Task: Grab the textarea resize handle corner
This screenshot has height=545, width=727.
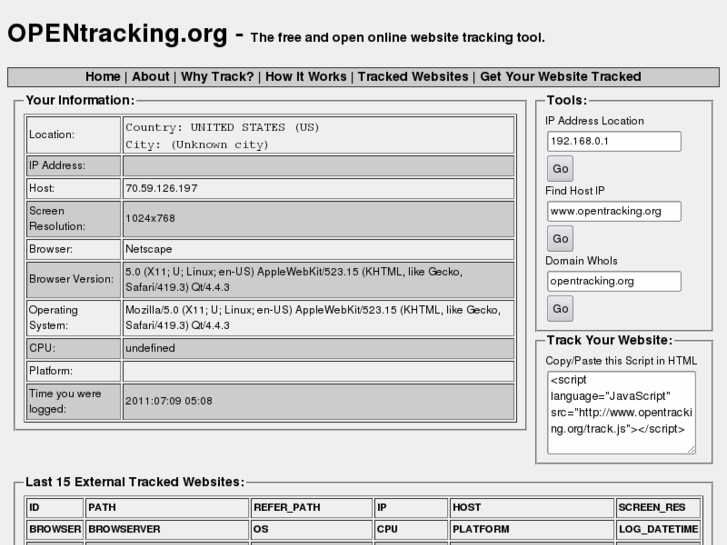Action: (691, 449)
